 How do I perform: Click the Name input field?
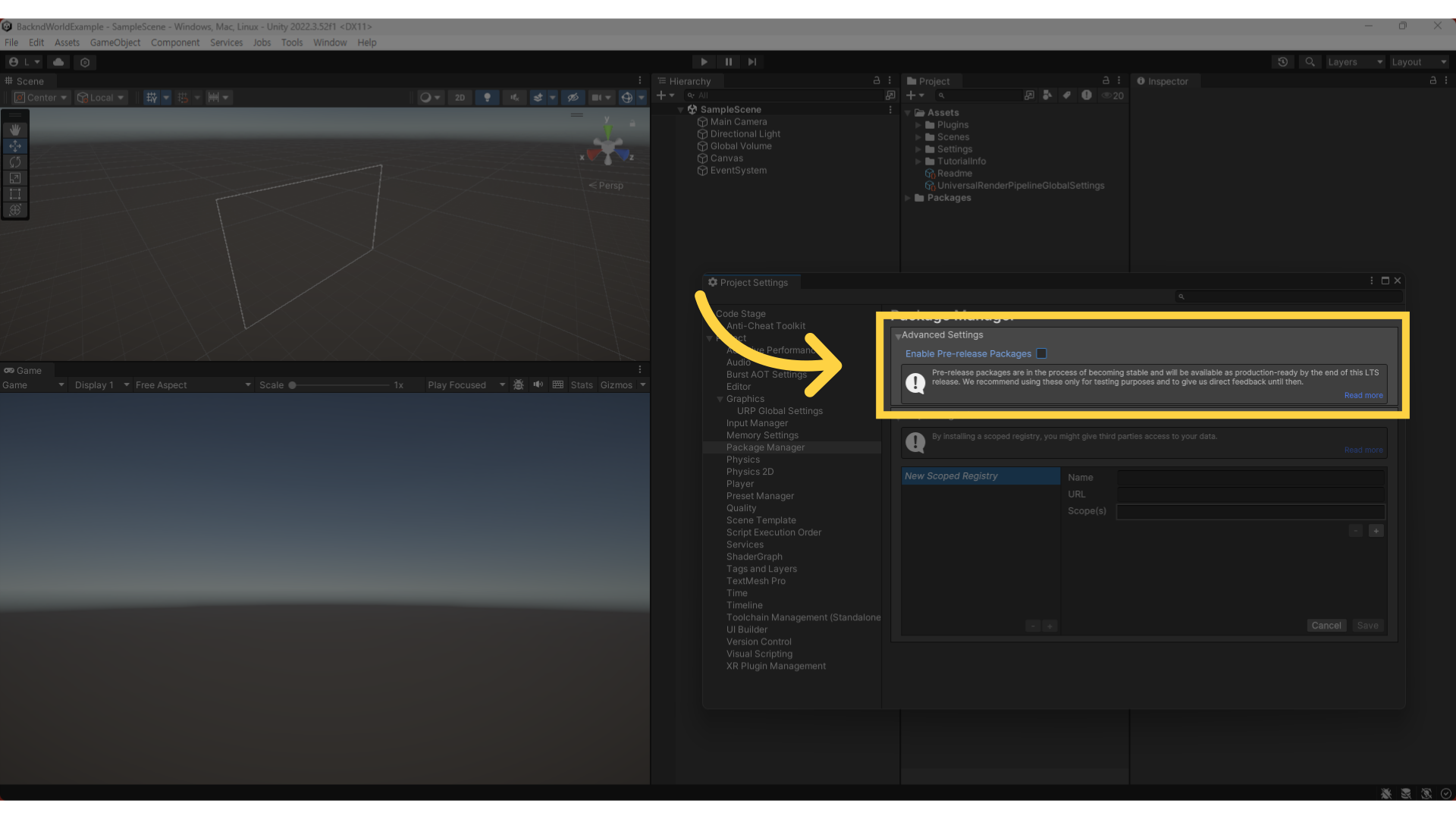point(1251,478)
